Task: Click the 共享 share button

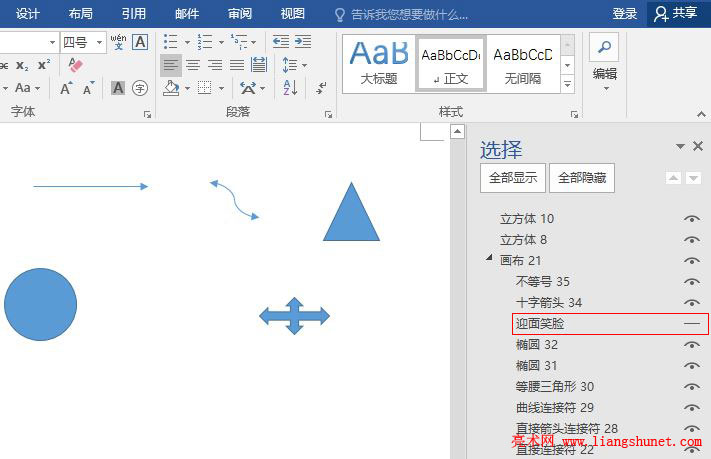Action: pos(676,14)
